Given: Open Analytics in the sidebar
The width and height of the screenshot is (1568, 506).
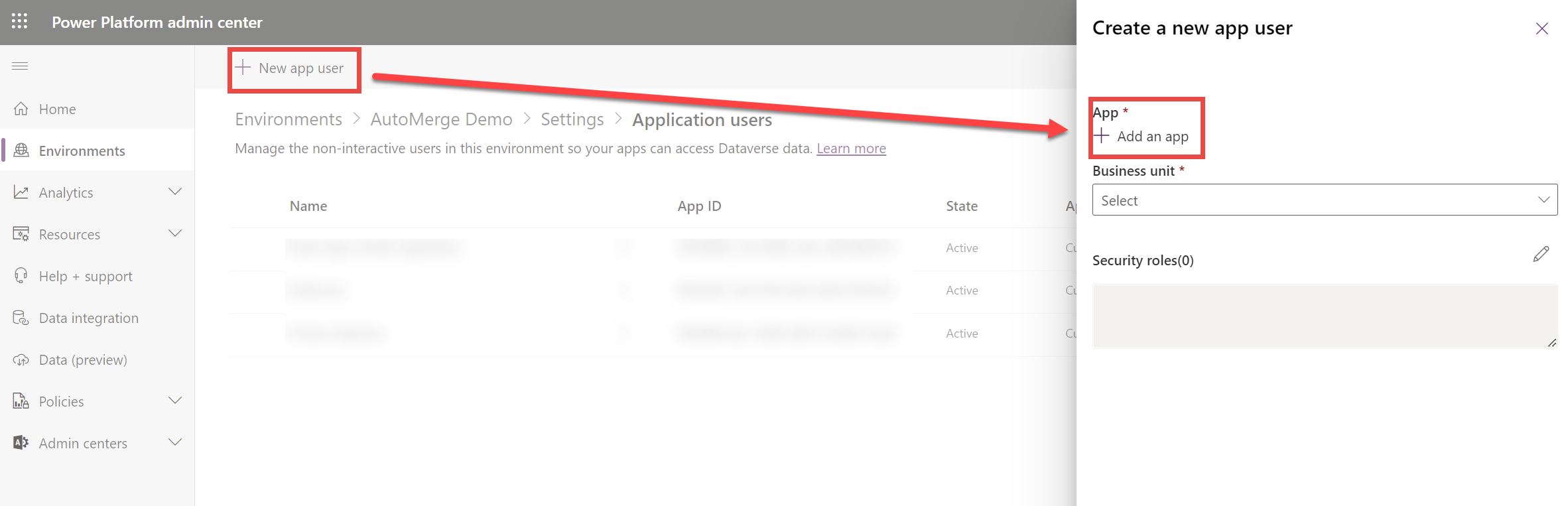Looking at the screenshot, I should coord(98,192).
